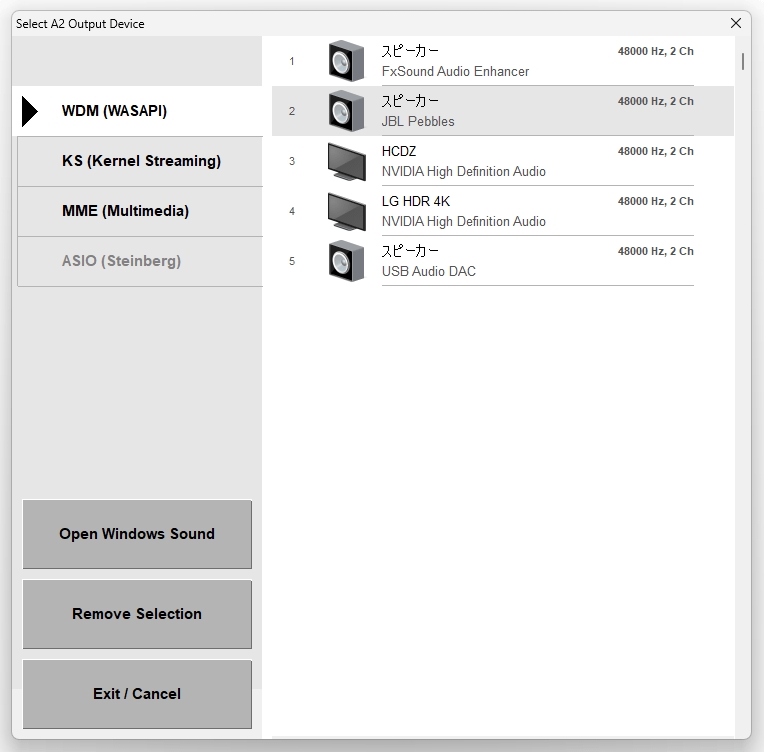Close the Select A2 Output Device dialog

coord(736,23)
